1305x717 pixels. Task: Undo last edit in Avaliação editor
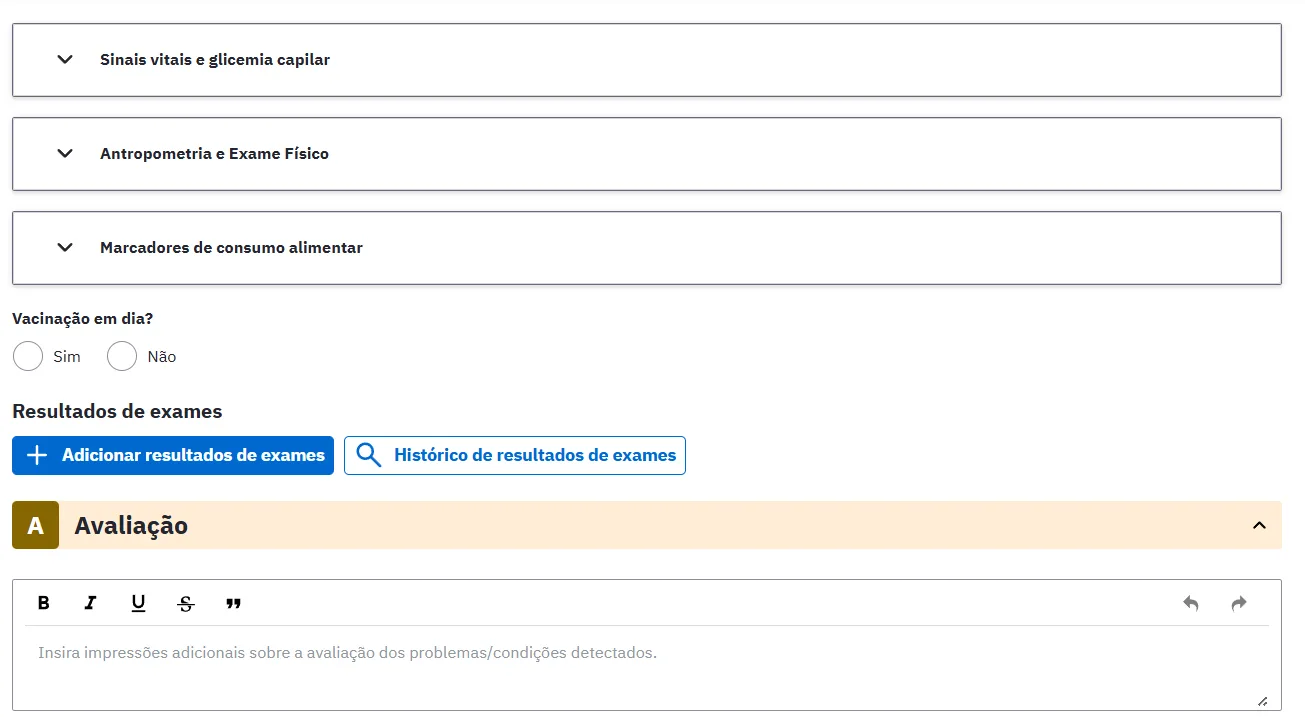[1191, 603]
